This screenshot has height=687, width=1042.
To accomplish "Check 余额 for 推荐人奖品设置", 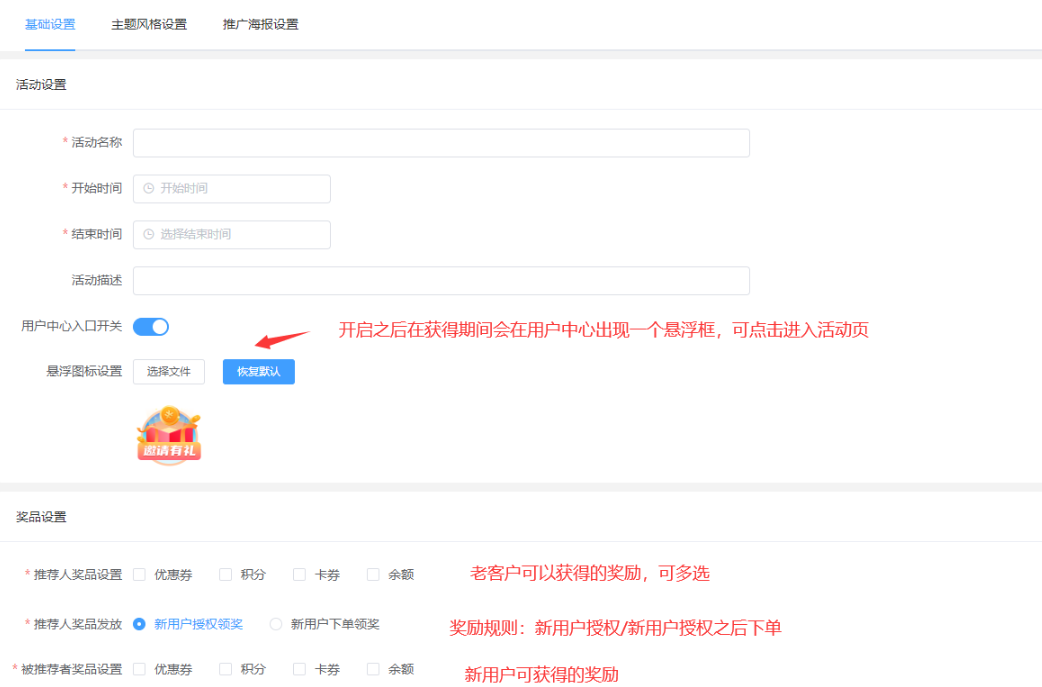I will click(x=373, y=575).
